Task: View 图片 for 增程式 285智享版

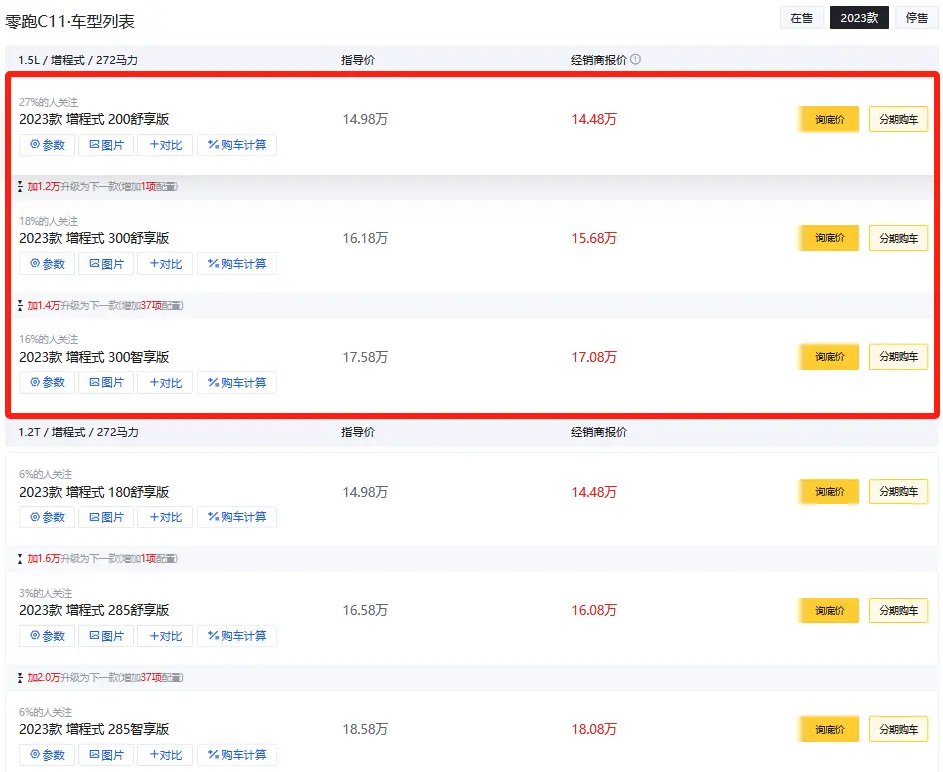Action: click(106, 755)
